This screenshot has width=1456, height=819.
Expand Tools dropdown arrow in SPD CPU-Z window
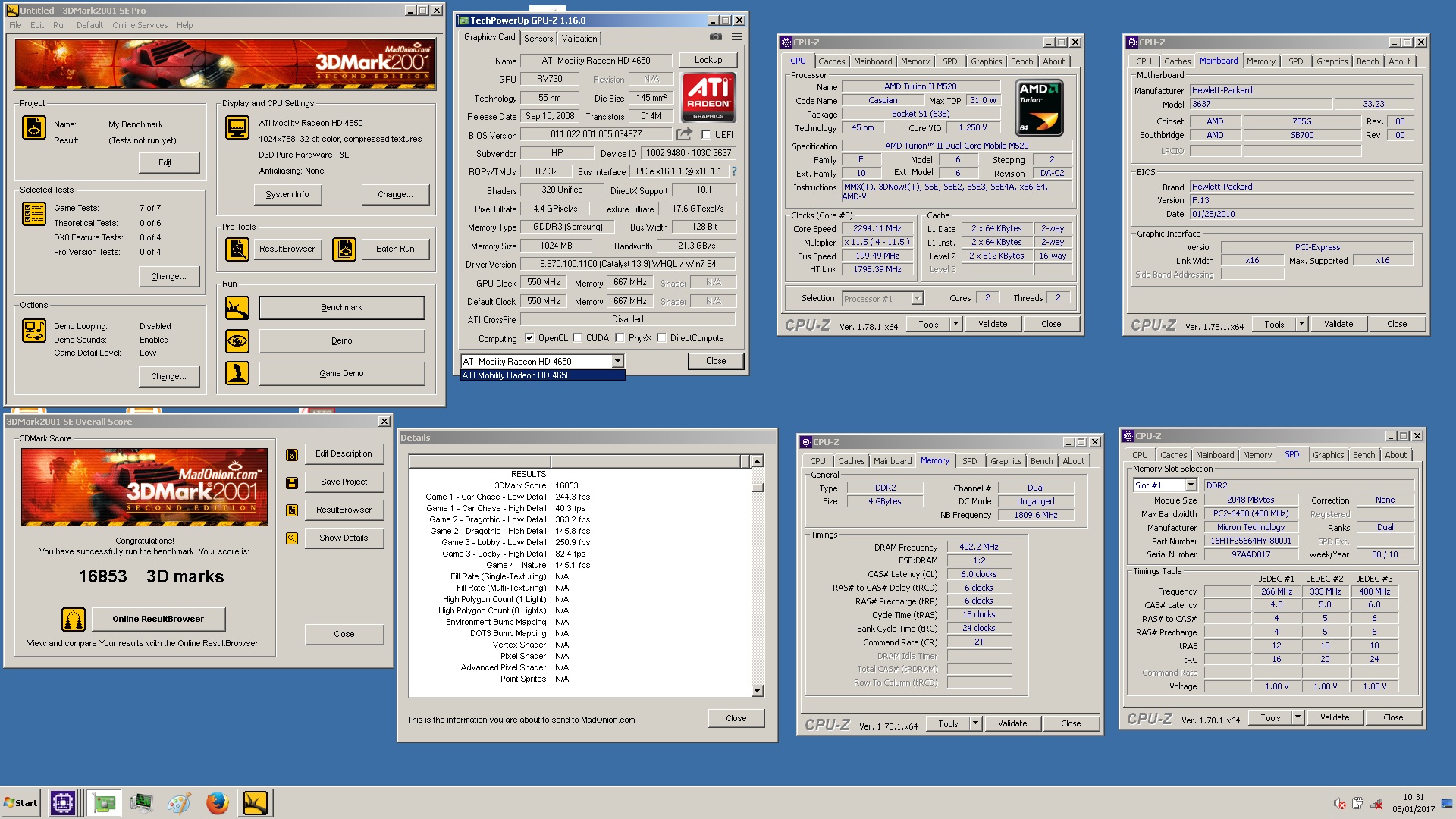(1298, 718)
